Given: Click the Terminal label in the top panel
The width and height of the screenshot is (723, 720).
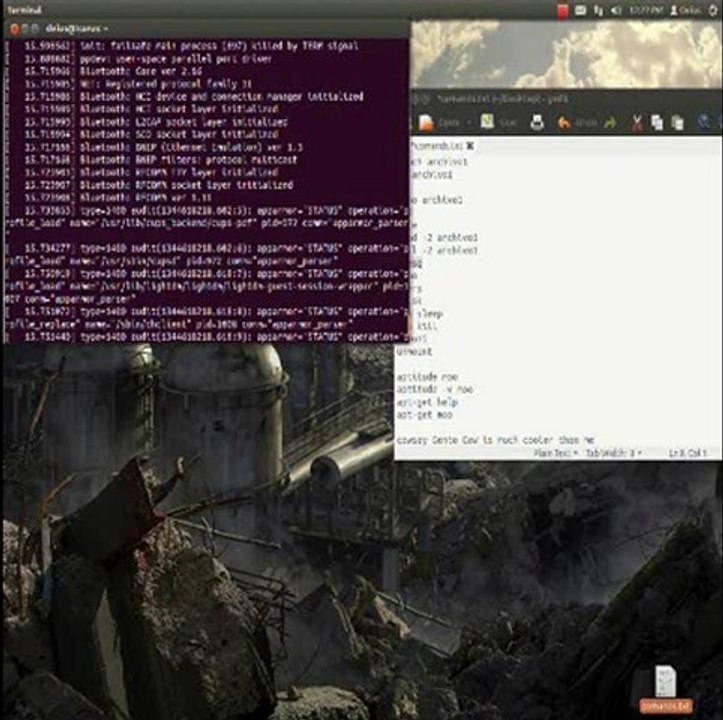Looking at the screenshot, I should [24, 10].
